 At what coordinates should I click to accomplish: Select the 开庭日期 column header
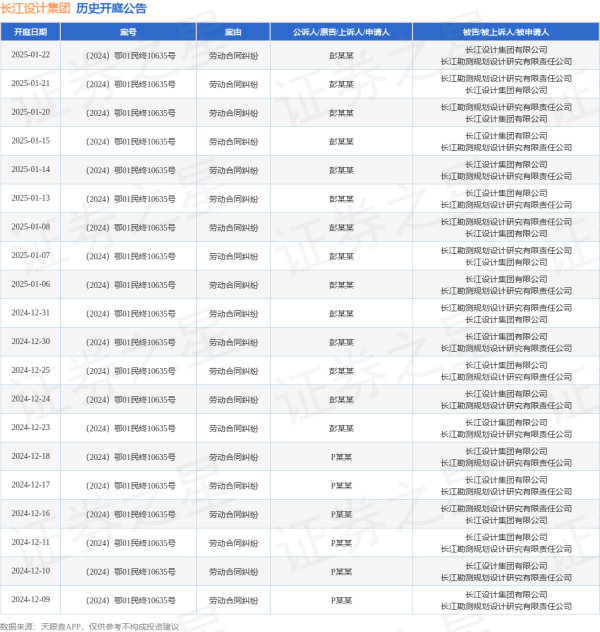[x=31, y=32]
